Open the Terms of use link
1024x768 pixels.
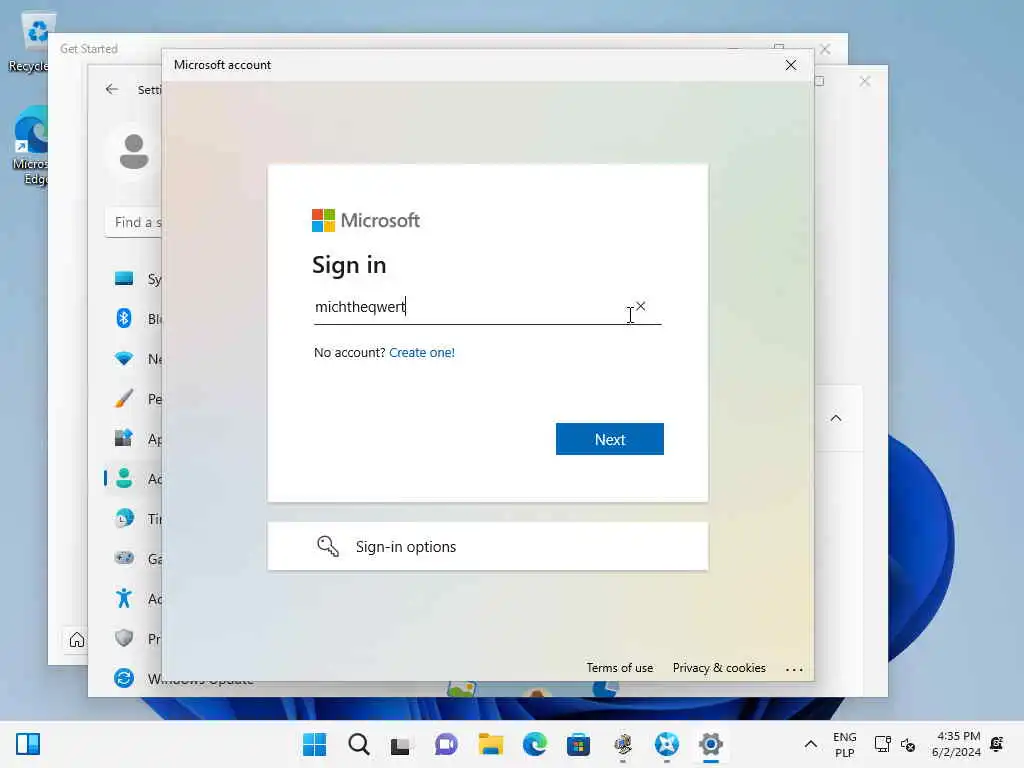(x=619, y=667)
